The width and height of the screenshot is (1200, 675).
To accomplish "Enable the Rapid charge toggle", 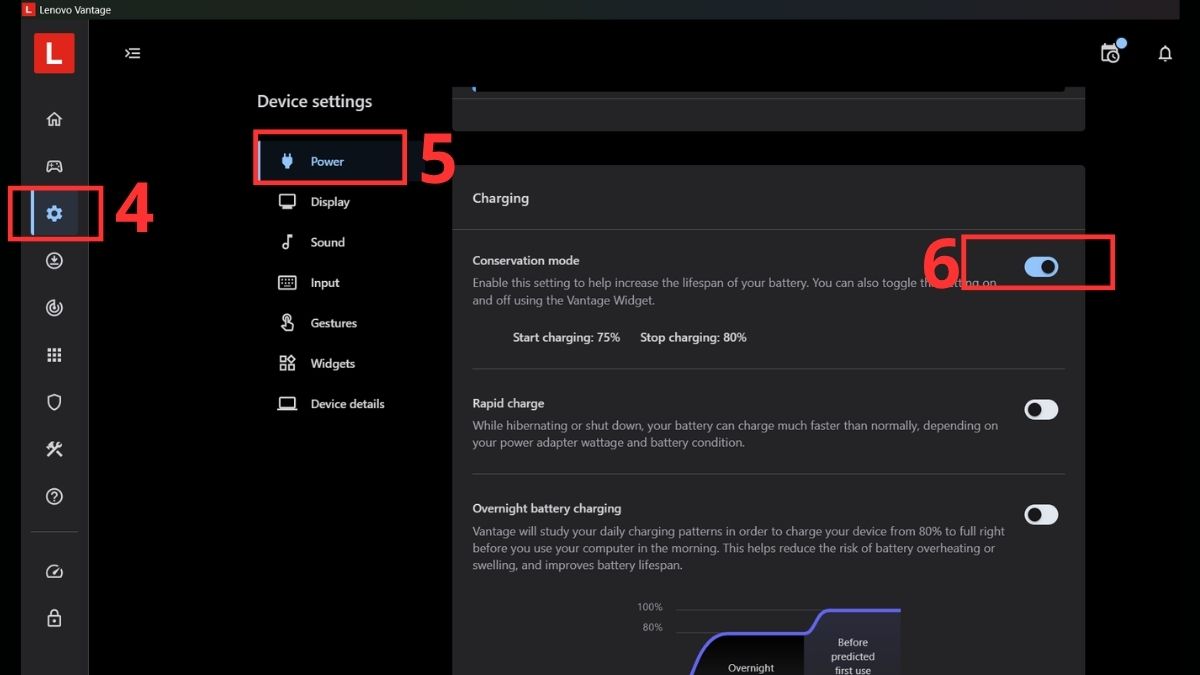I will [x=1041, y=409].
